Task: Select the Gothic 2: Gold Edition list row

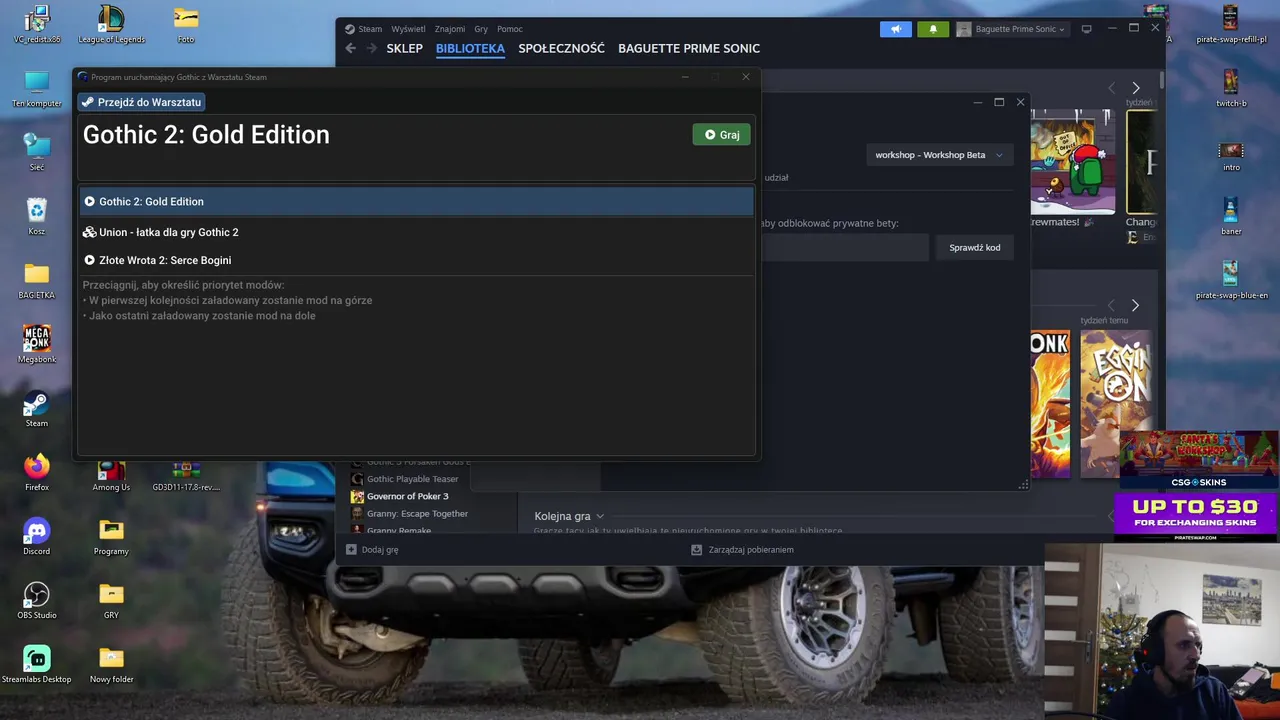Action: point(416,201)
